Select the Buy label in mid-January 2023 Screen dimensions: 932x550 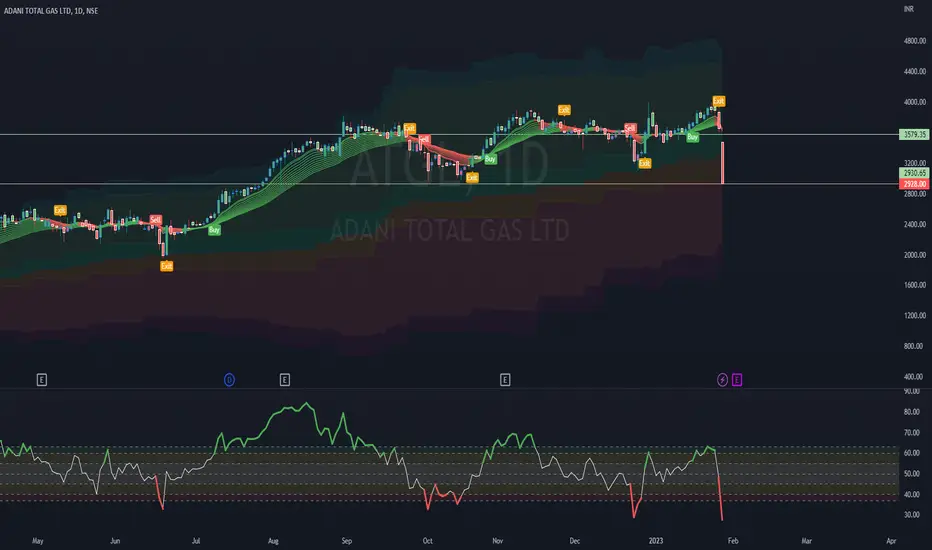[692, 137]
